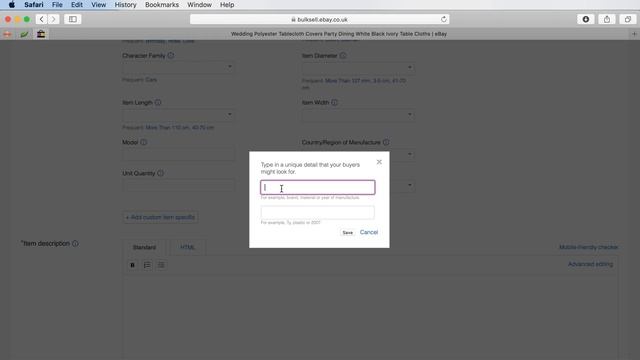Open the Item Diameter dropdown
Screen dimensions: 640x360
tap(358, 67)
